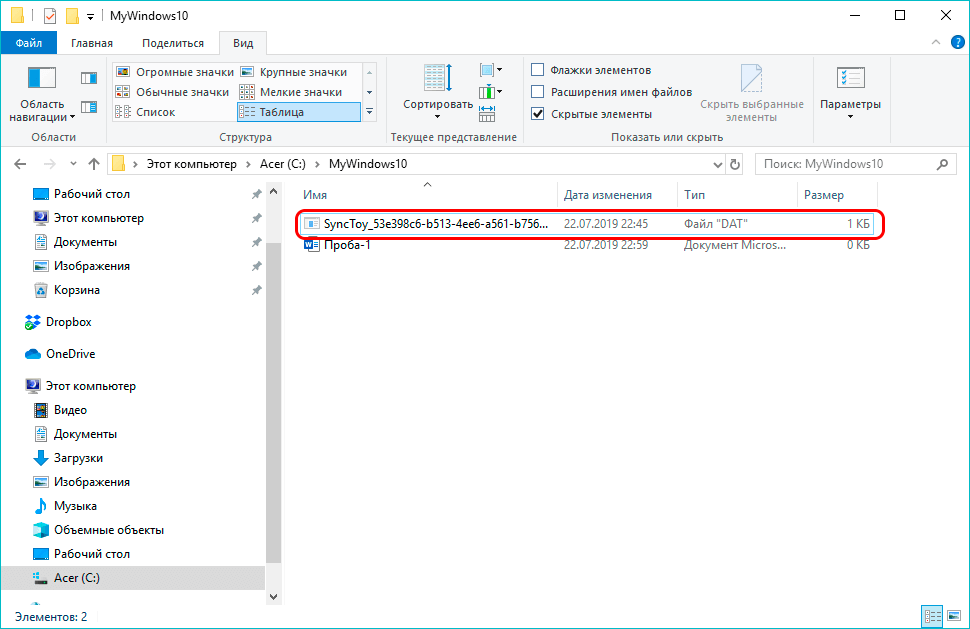This screenshot has height=629, width=970.
Task: Enable item check boxes (Флажки элементов)
Action: [x=538, y=70]
